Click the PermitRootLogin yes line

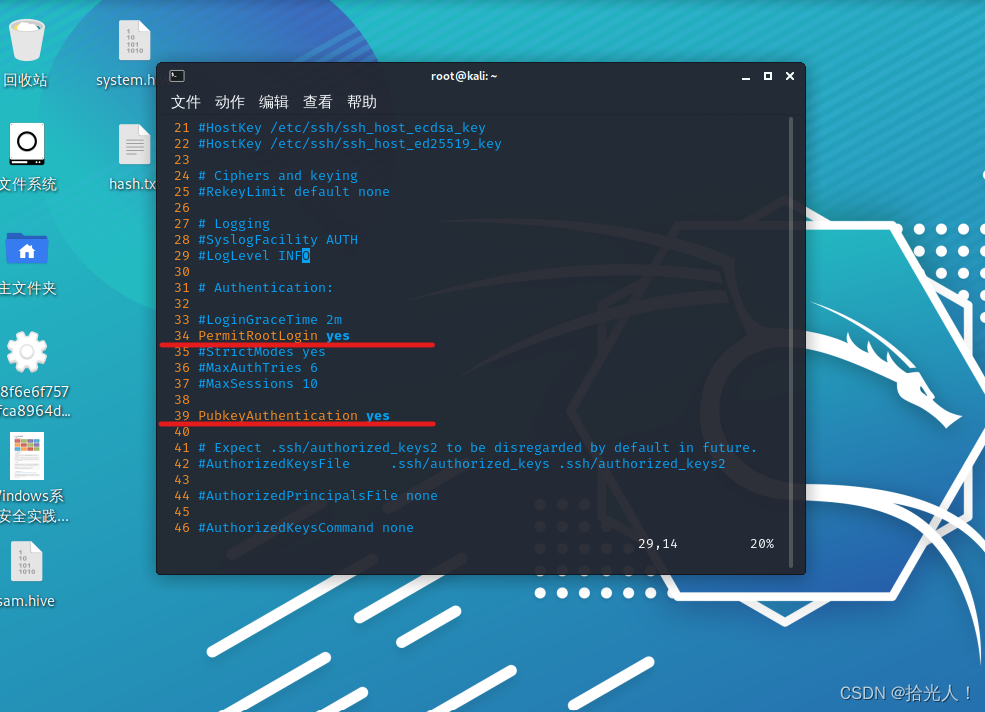[x=270, y=335]
